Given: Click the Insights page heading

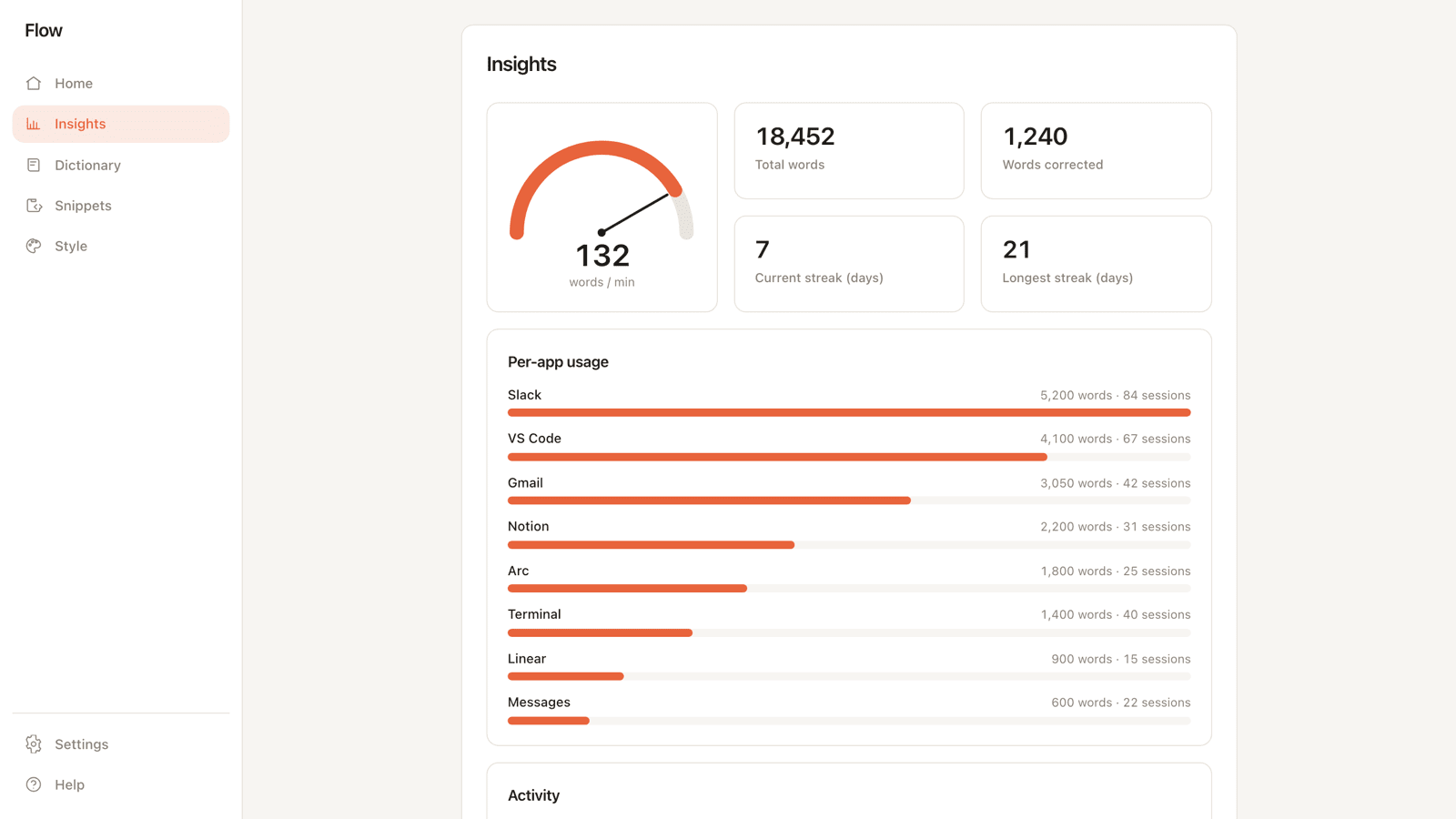Looking at the screenshot, I should pyautogui.click(x=521, y=64).
